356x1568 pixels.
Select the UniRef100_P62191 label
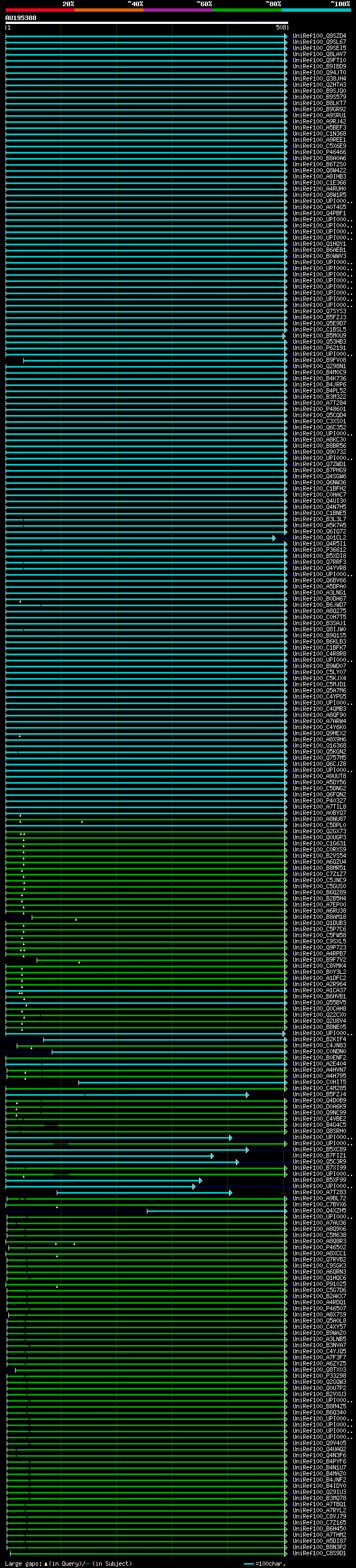(x=319, y=348)
